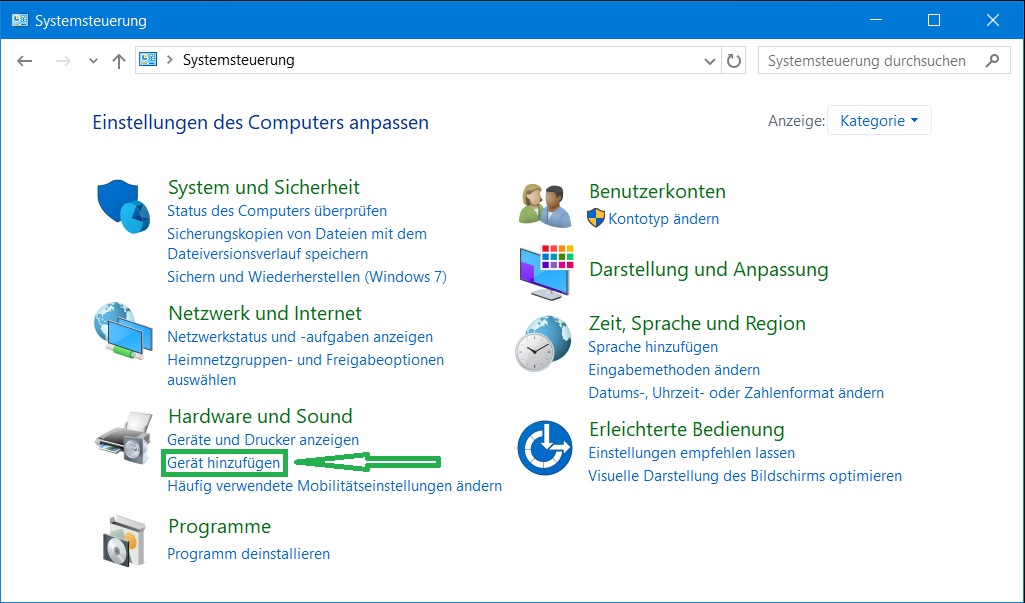Click Status des Computers überprüfen
The height and width of the screenshot is (603, 1025).
(277, 211)
